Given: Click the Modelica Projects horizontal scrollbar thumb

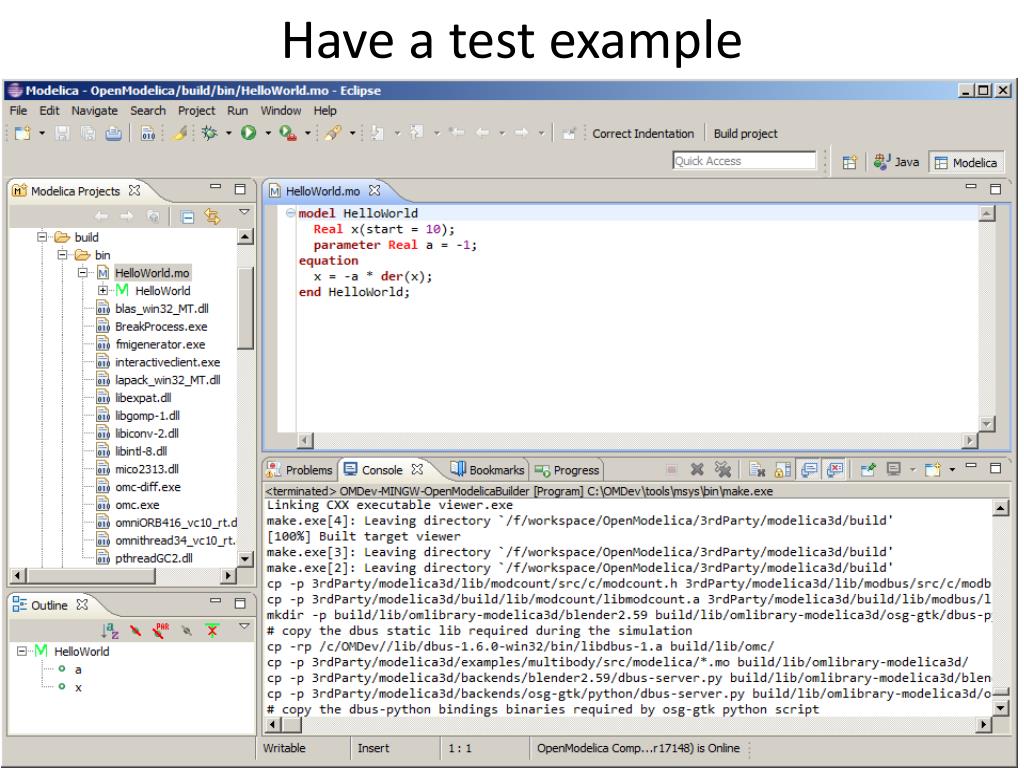Looking at the screenshot, I should (91, 575).
